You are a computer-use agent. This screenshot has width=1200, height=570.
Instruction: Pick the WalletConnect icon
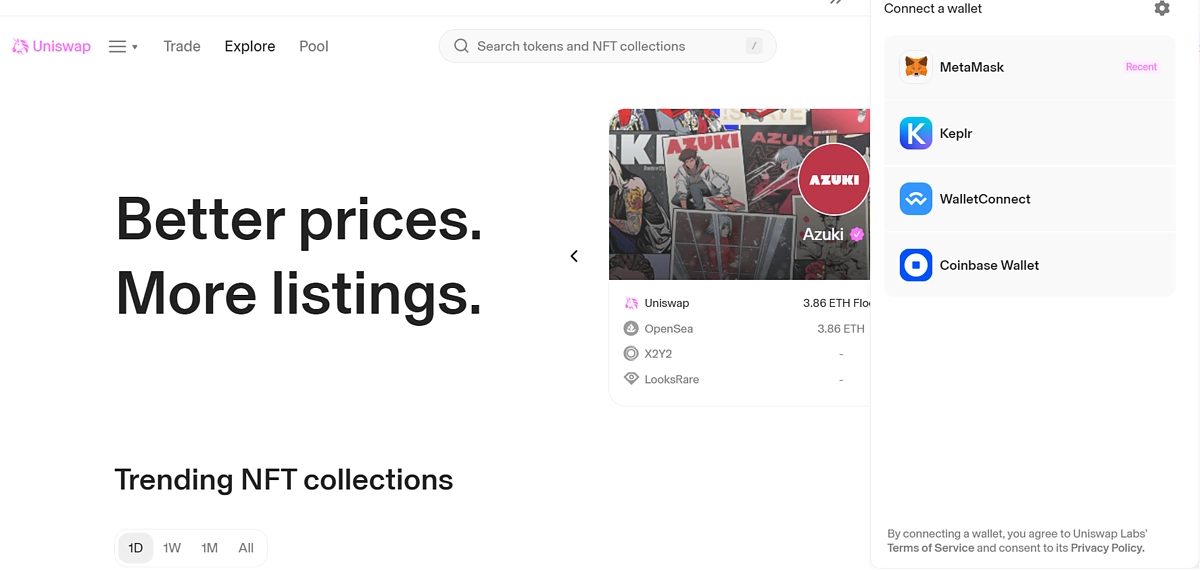coord(916,199)
